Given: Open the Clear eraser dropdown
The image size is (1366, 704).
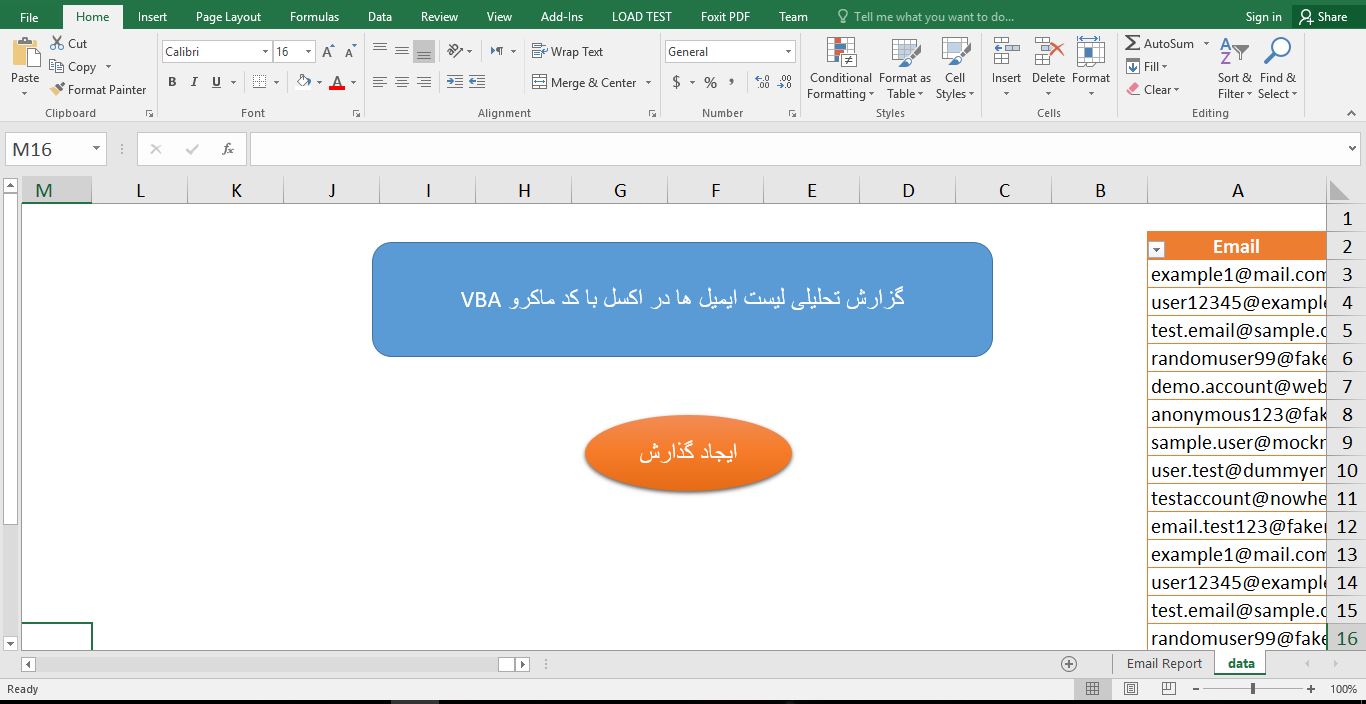Looking at the screenshot, I should click(x=1153, y=89).
